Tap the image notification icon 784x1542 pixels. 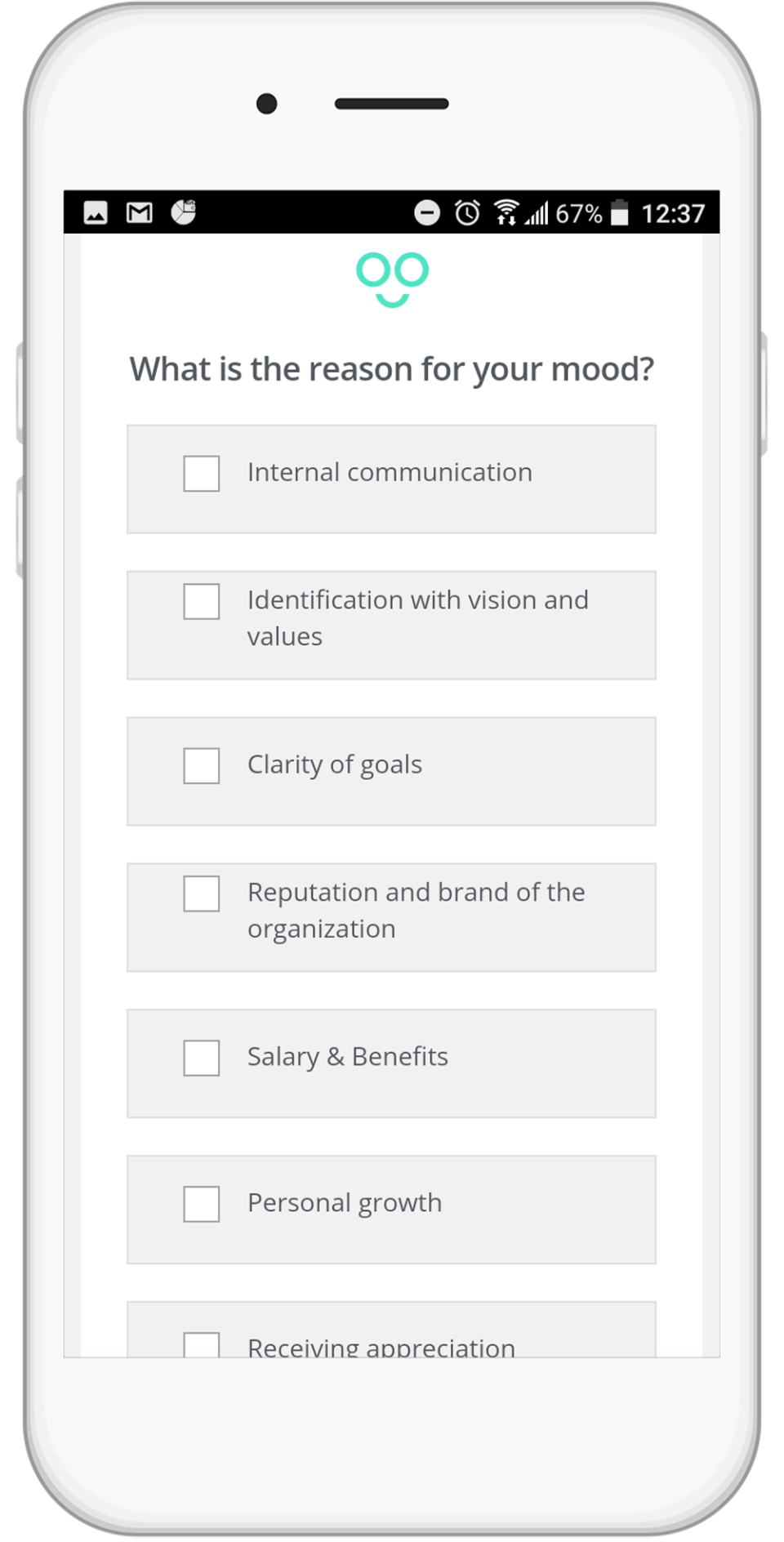(x=96, y=213)
